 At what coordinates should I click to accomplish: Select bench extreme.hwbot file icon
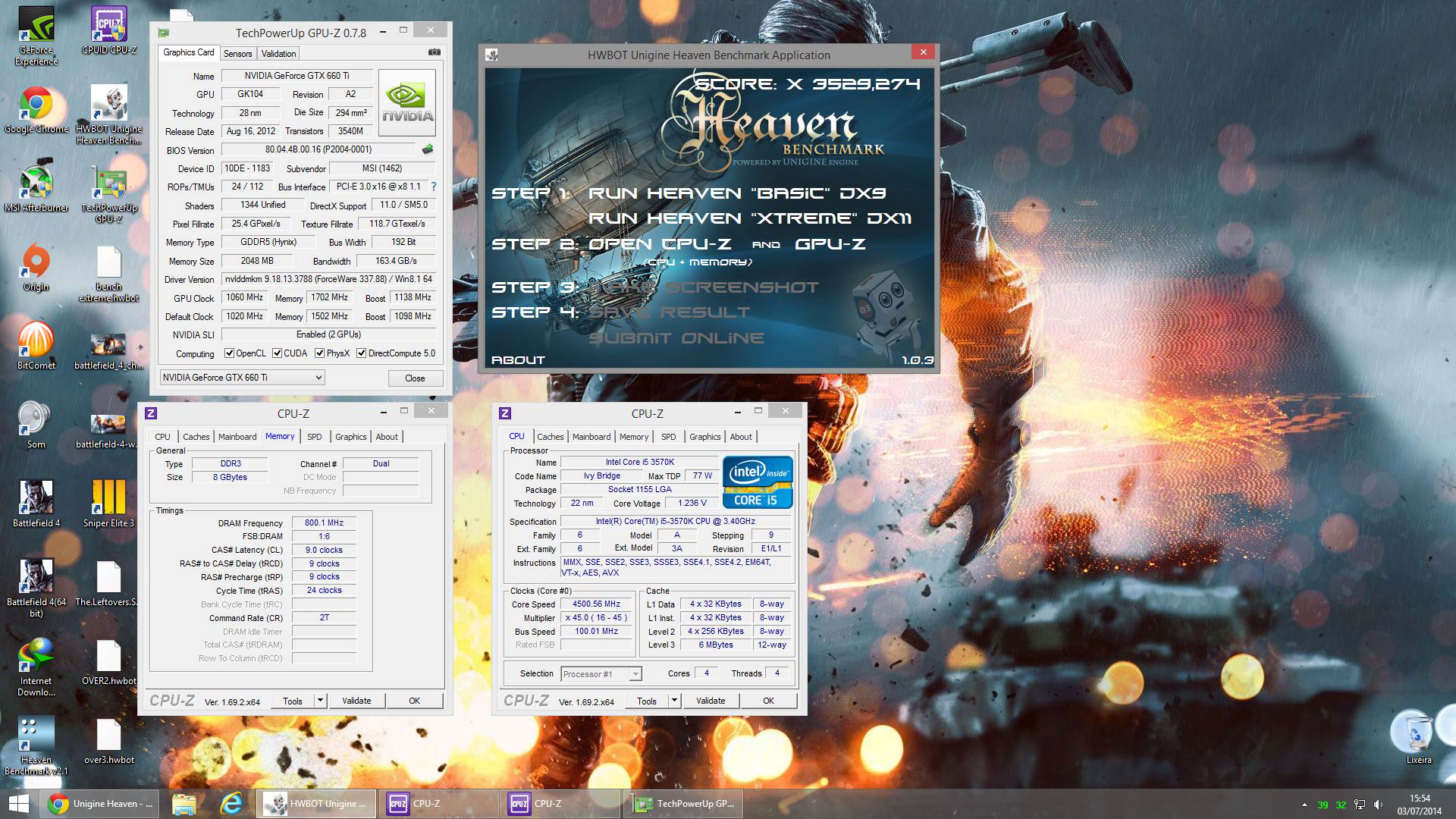pos(108,273)
